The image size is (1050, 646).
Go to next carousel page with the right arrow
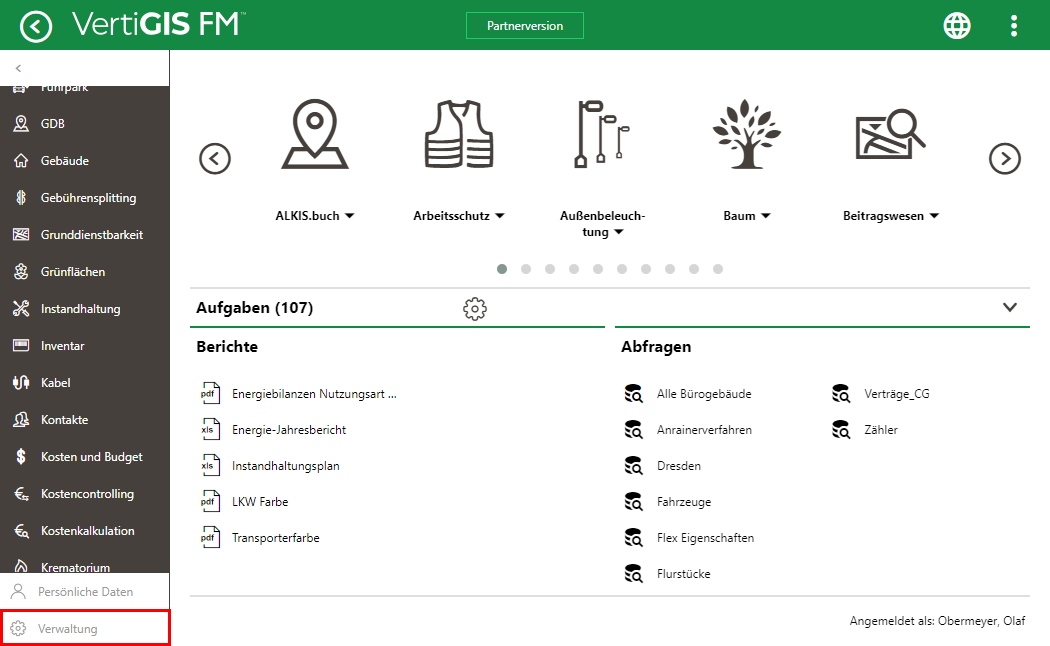[x=1004, y=158]
